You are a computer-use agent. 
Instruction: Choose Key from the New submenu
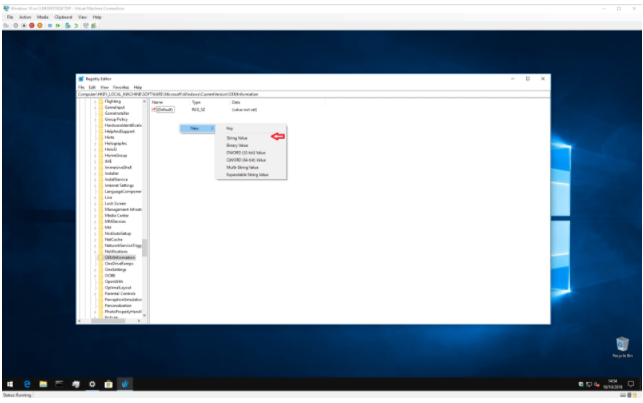[x=251, y=128]
